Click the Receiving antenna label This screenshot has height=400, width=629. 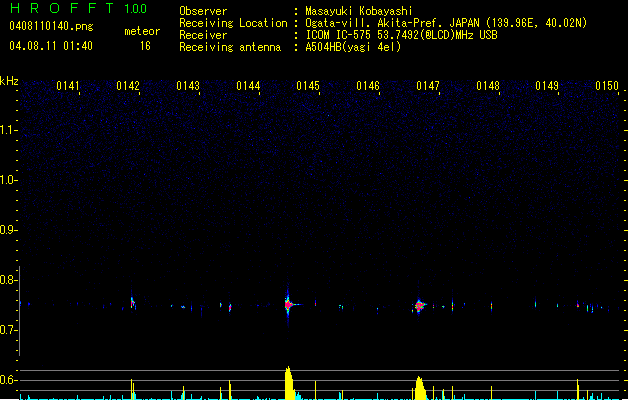point(230,47)
